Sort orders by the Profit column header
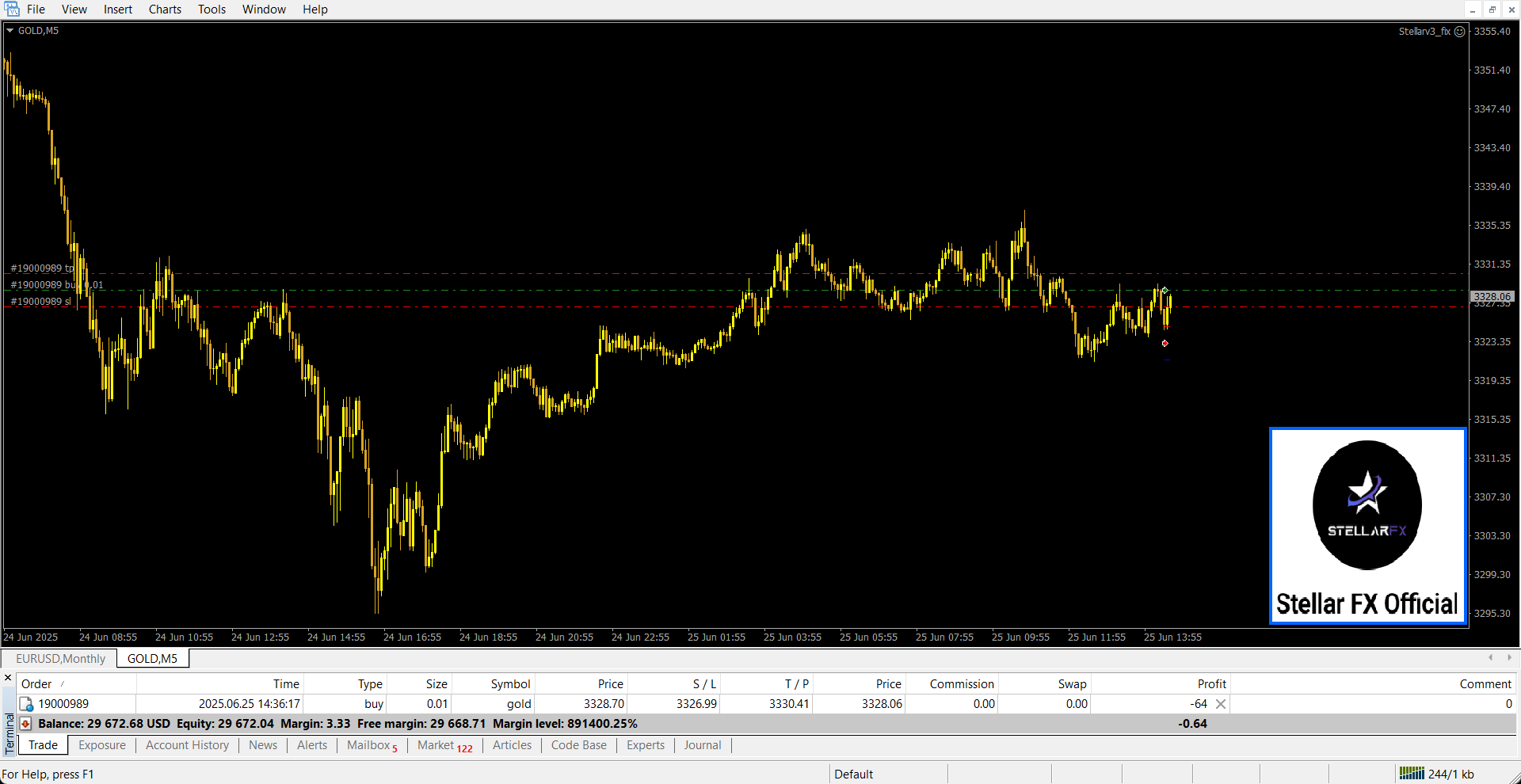1521x784 pixels. click(x=1211, y=684)
